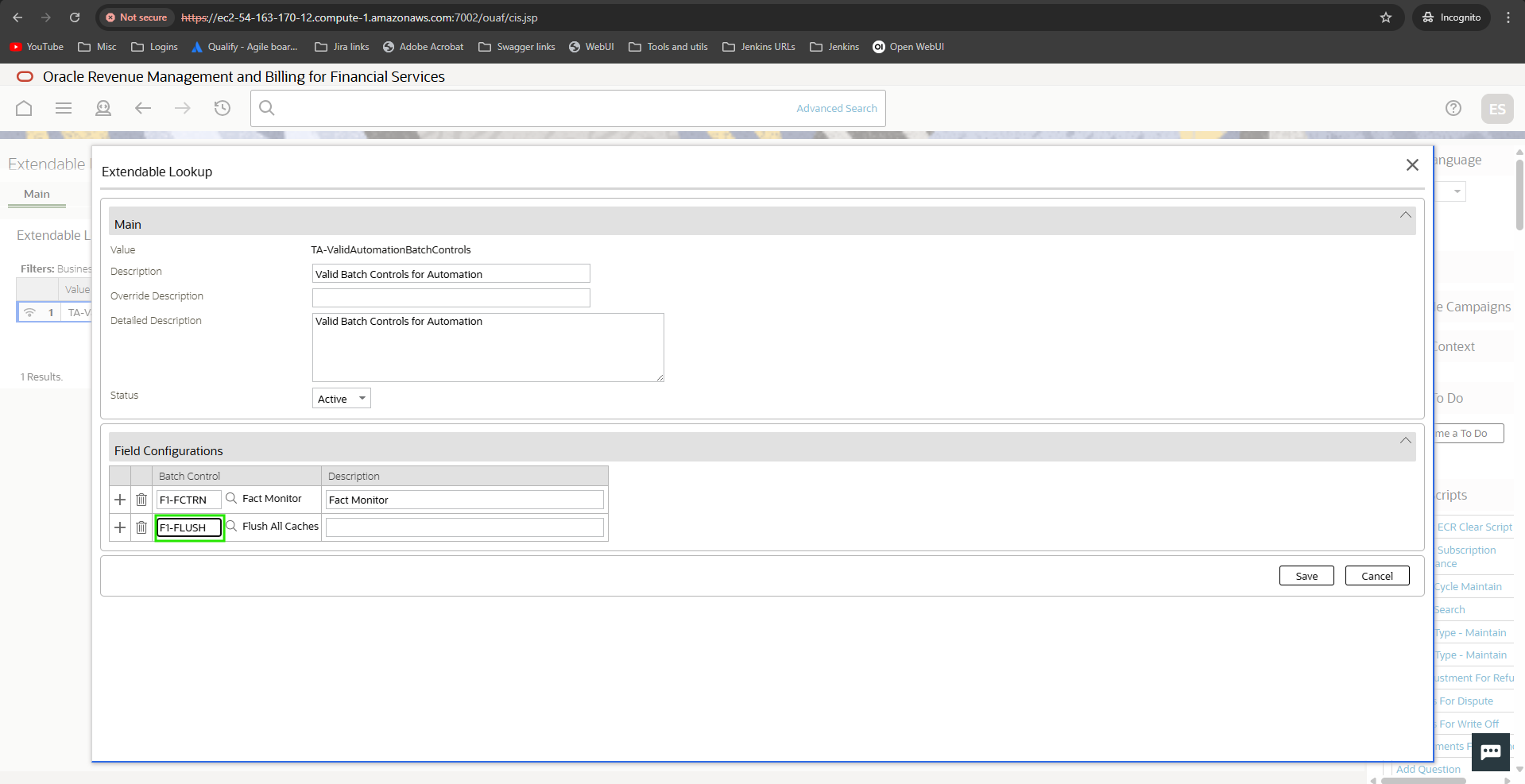
Task: Search batch control for F1-FLUSH row
Action: pyautogui.click(x=231, y=526)
